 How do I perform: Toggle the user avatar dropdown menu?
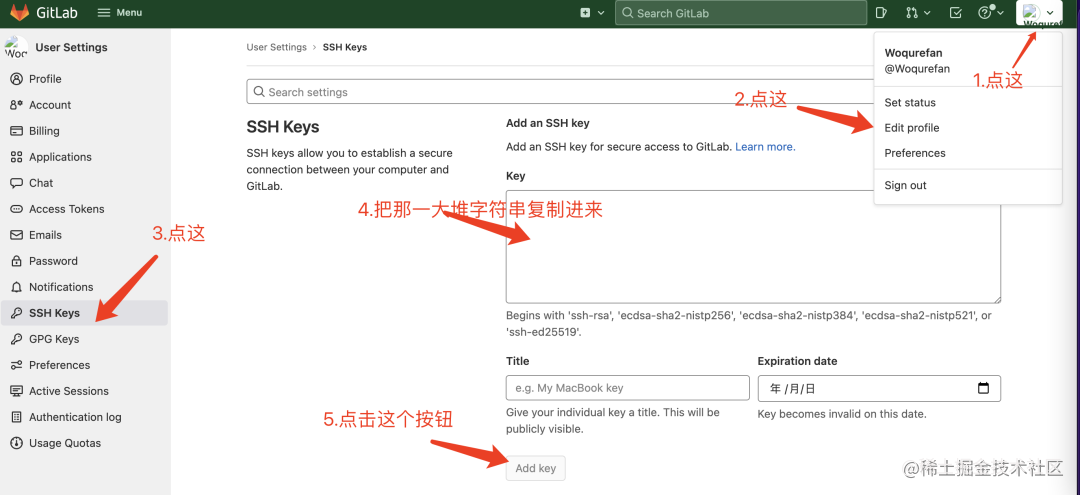pos(1039,12)
